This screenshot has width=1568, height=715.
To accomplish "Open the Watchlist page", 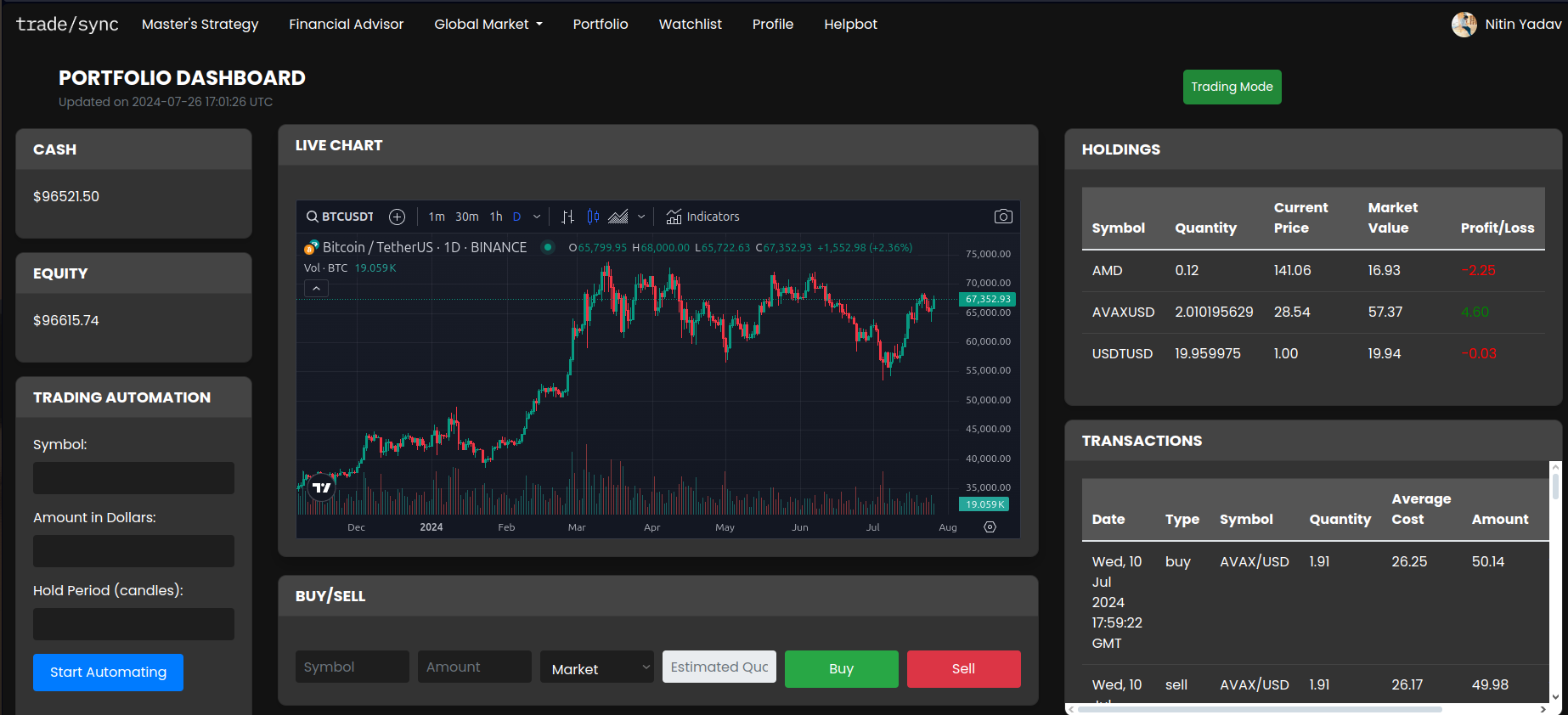I will (690, 24).
